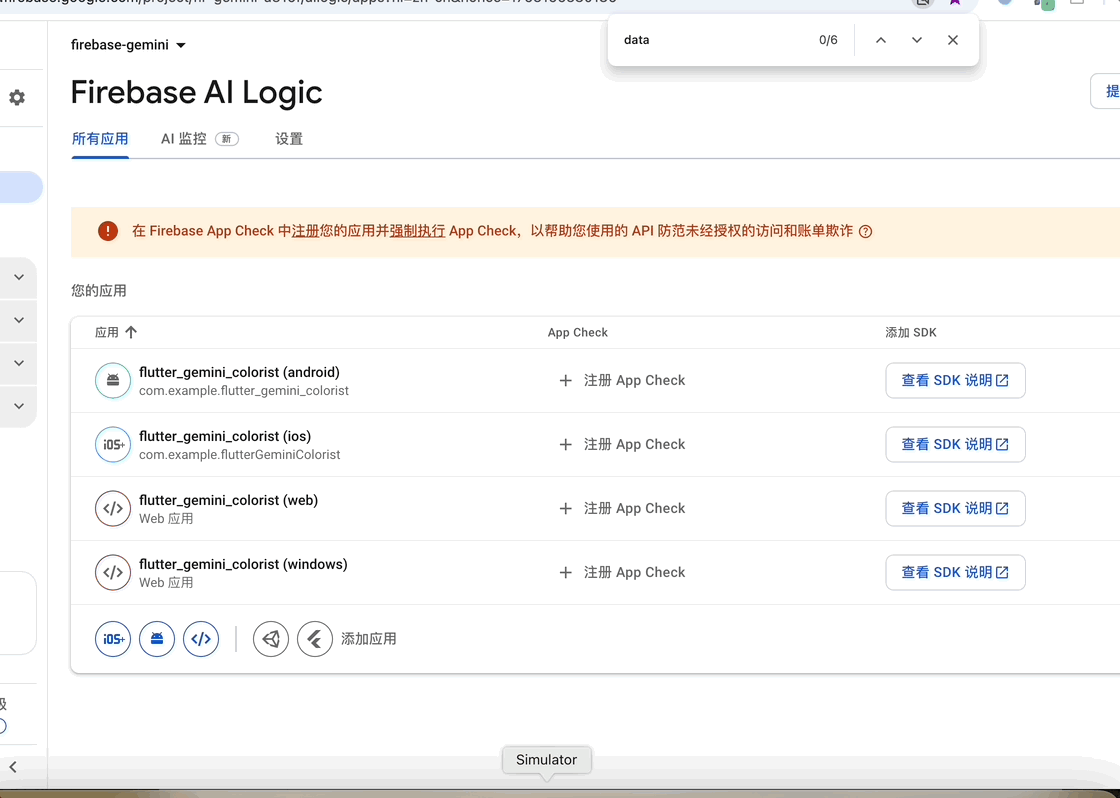Add an Android app using bottom icon

[x=157, y=639]
